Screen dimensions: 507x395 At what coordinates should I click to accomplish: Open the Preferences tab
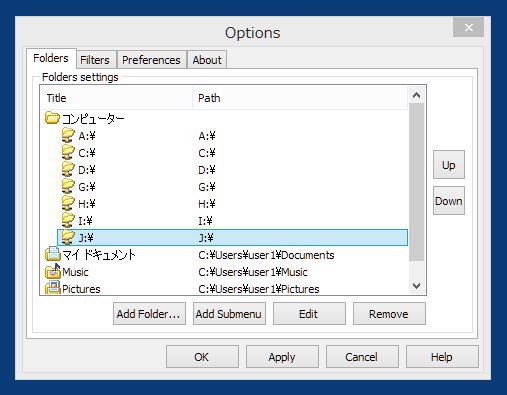tap(151, 60)
